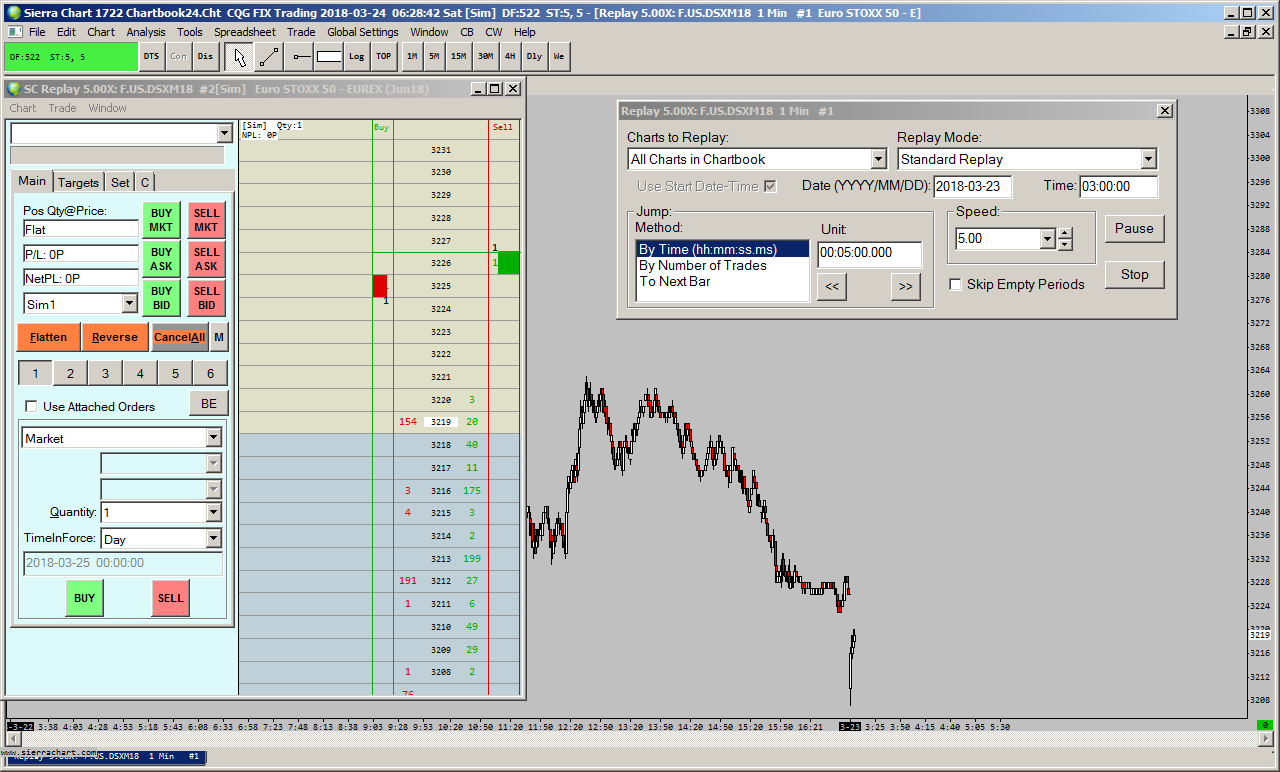The image size is (1280, 772).
Task: Click the TOP toolbar button
Action: (x=384, y=57)
